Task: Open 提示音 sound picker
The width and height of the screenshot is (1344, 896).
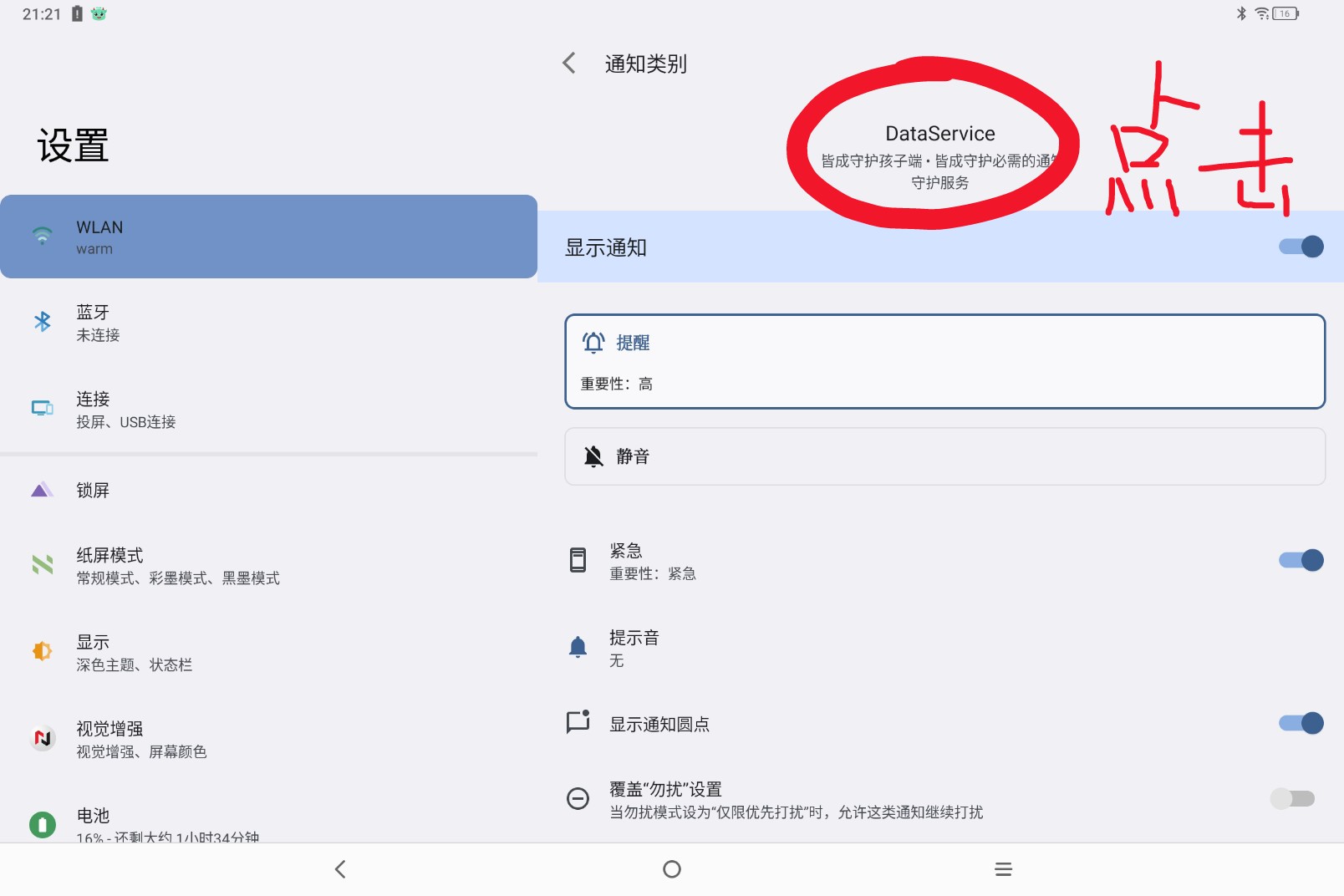Action: click(940, 648)
